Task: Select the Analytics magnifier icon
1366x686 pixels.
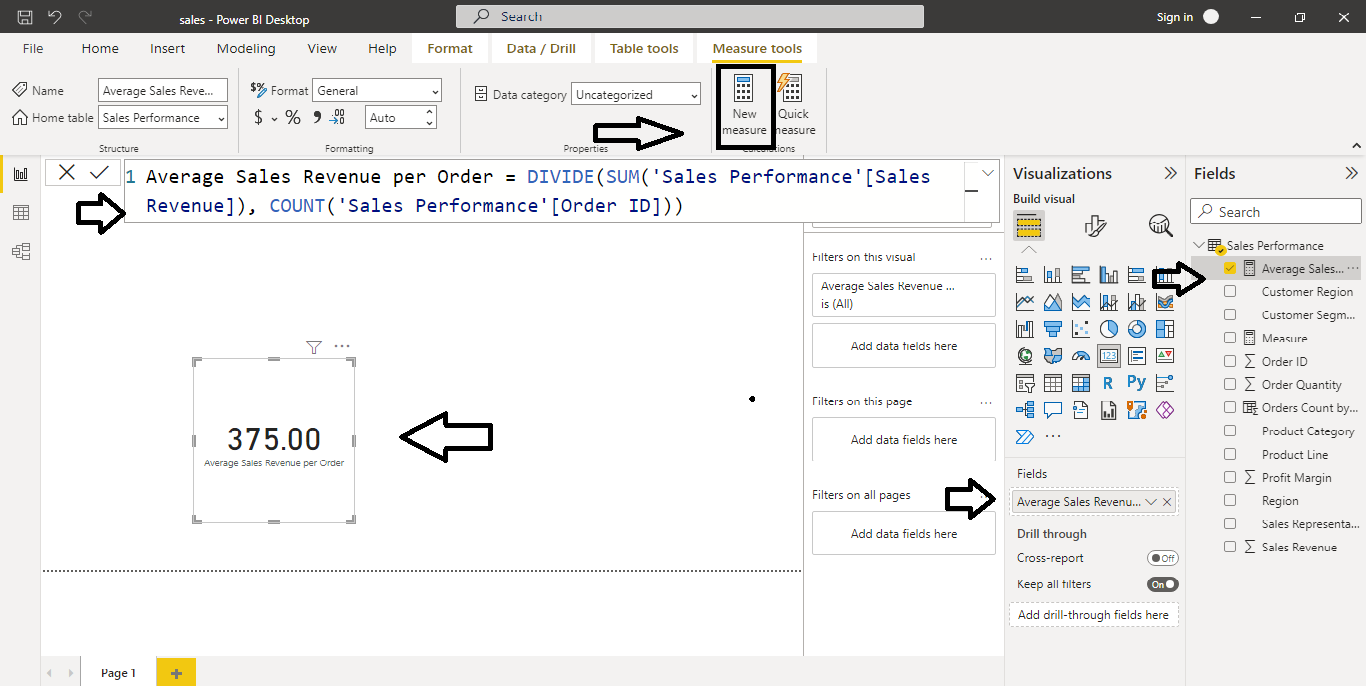Action: (1160, 225)
